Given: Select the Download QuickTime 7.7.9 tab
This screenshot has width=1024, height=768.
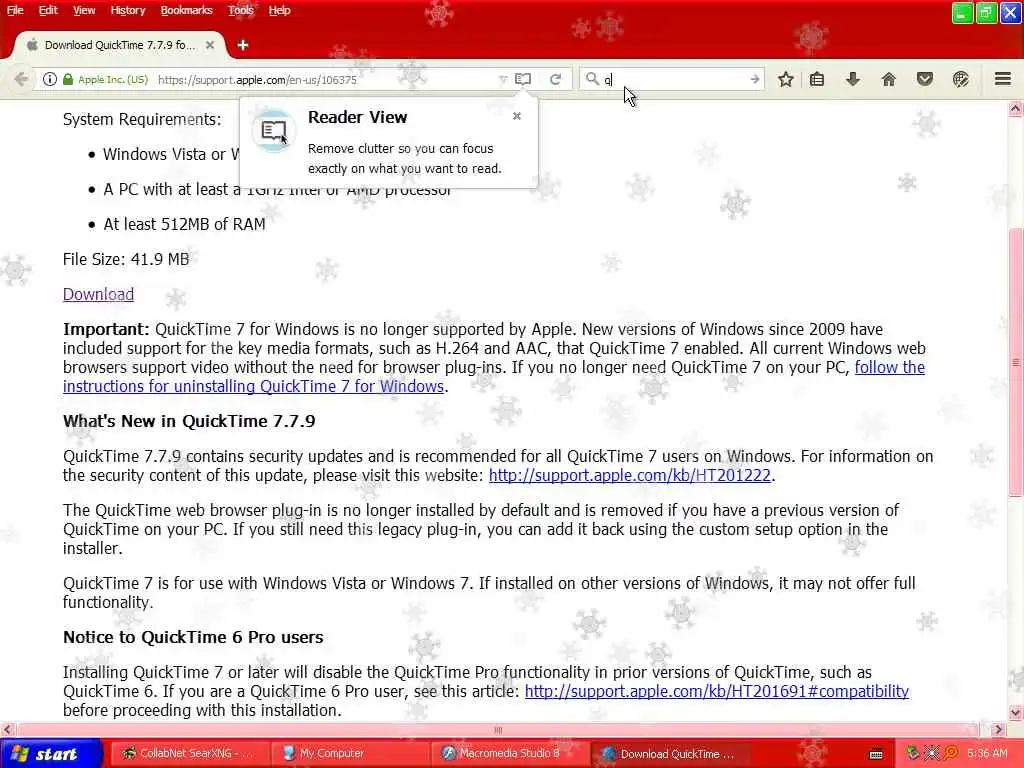Looking at the screenshot, I should point(120,45).
